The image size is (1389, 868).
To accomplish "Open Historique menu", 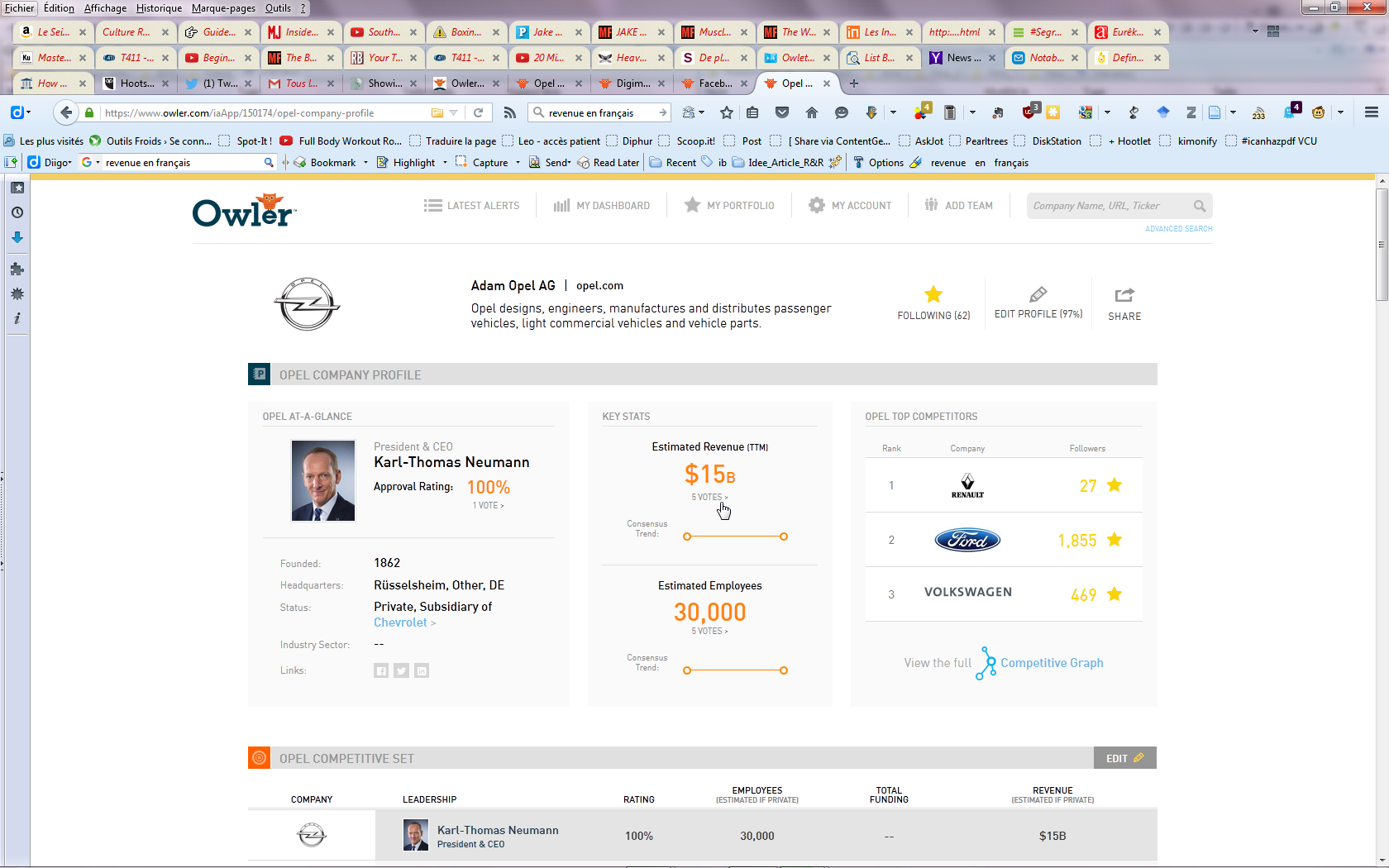I will (159, 8).
